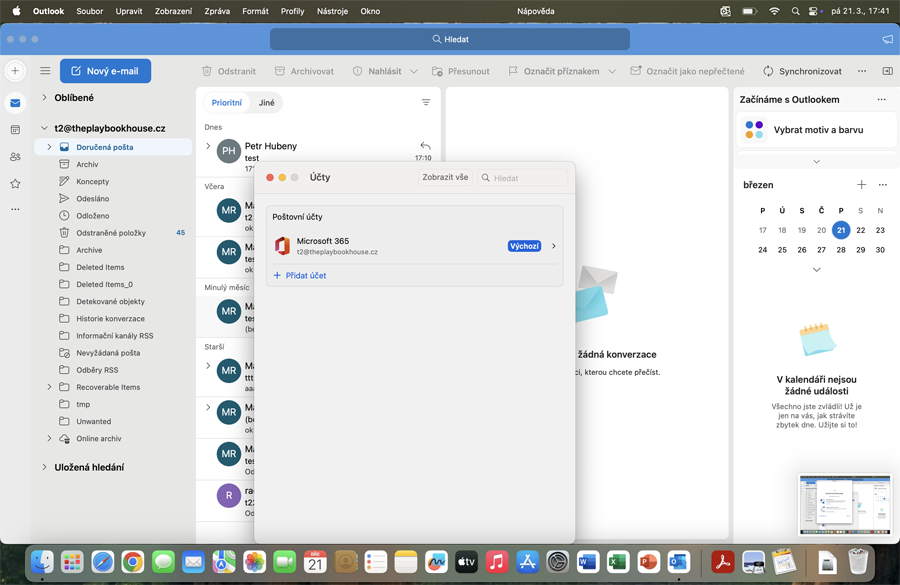Open the message filter icon above list
This screenshot has width=900, height=585.
(426, 103)
